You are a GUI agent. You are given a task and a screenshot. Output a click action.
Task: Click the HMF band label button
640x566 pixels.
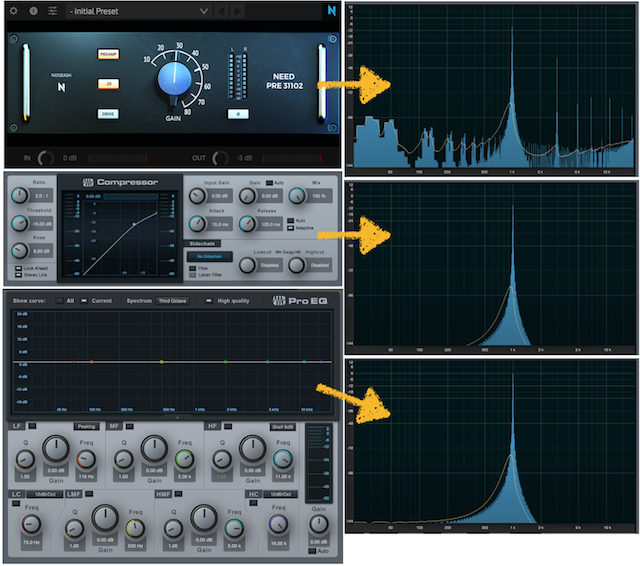click(163, 494)
